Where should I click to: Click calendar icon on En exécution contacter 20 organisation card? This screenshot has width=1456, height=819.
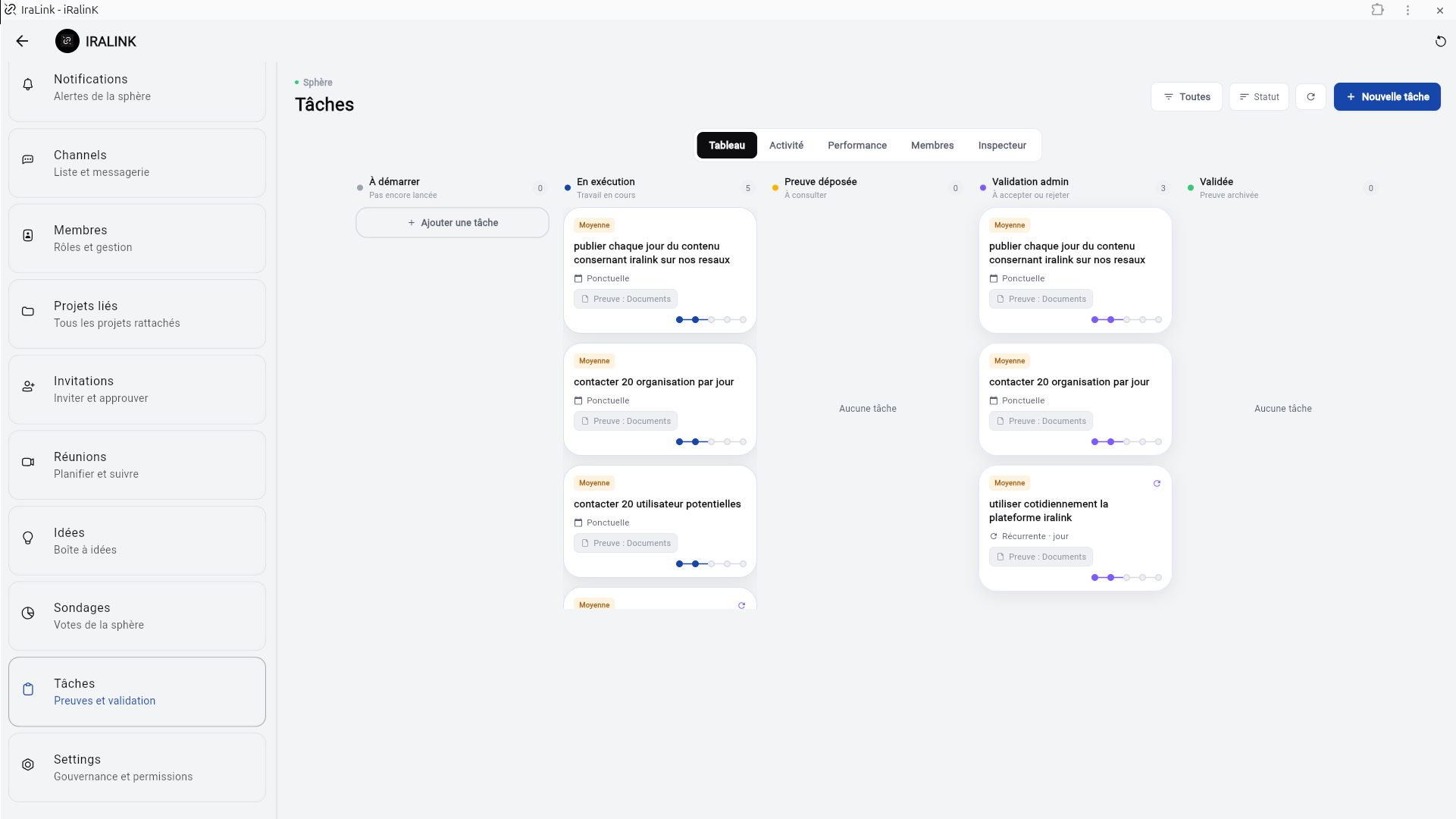point(578,400)
